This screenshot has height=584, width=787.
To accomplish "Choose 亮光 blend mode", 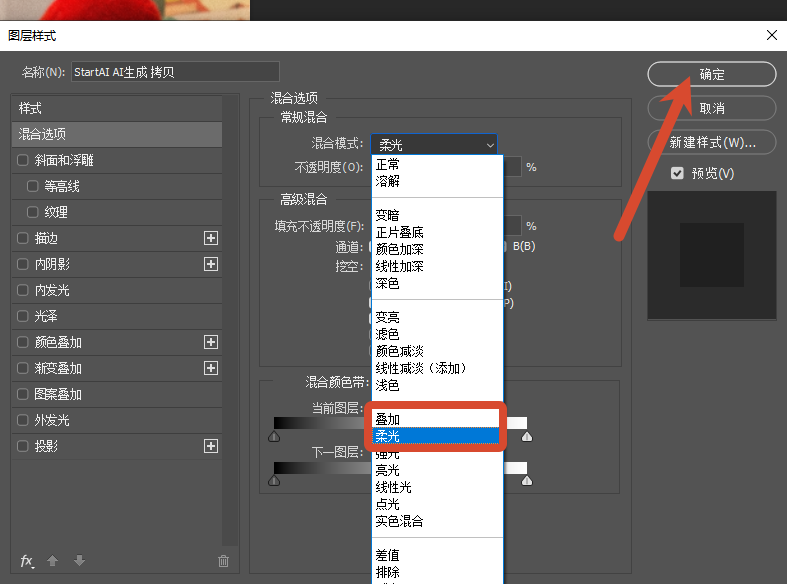I will tap(437, 470).
